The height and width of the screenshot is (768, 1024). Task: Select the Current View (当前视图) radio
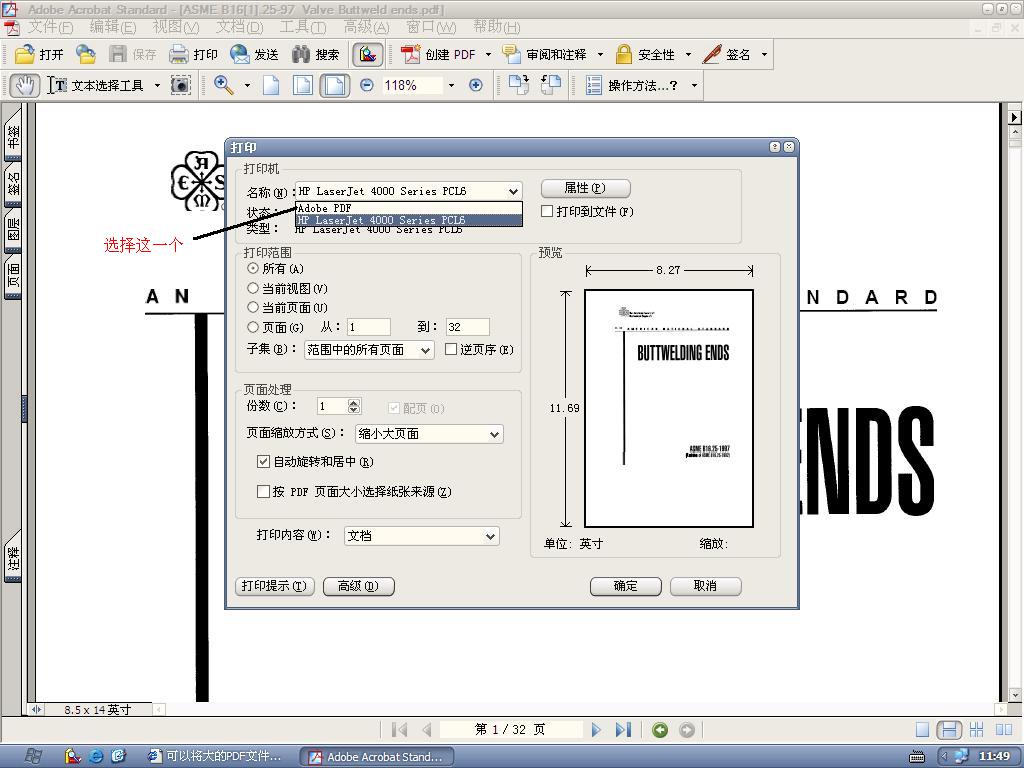click(x=253, y=288)
